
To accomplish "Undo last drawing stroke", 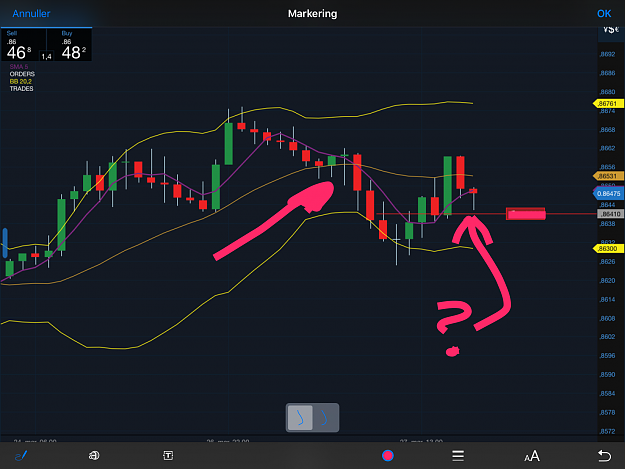I will coord(604,455).
